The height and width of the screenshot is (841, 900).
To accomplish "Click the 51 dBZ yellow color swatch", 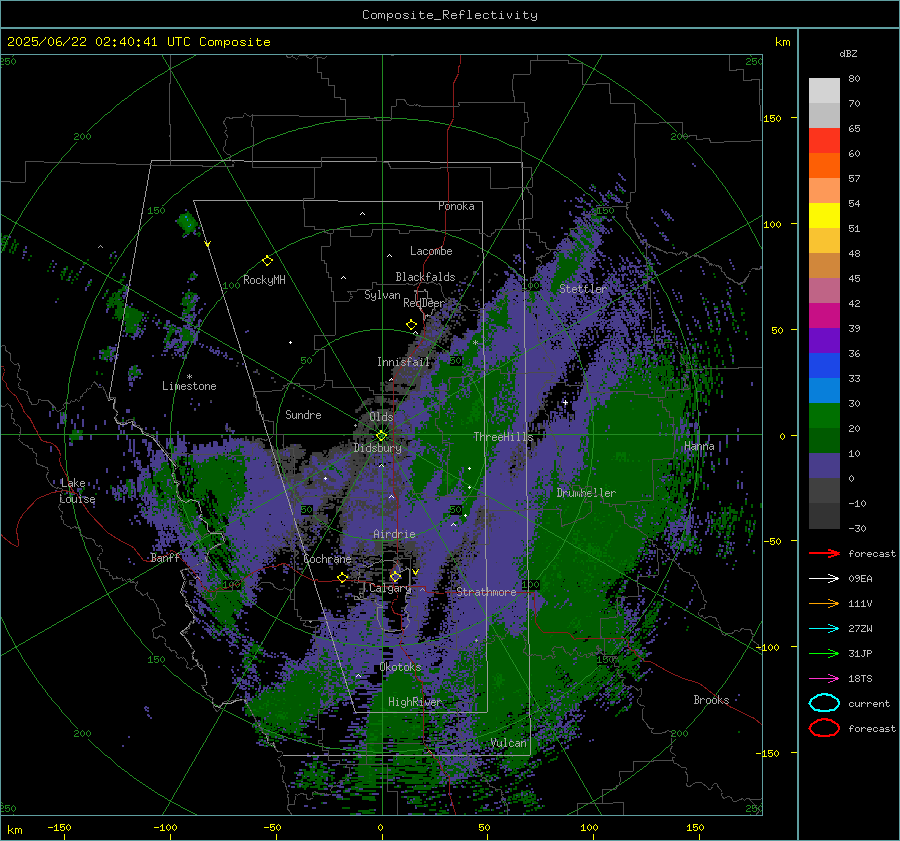I will click(824, 216).
